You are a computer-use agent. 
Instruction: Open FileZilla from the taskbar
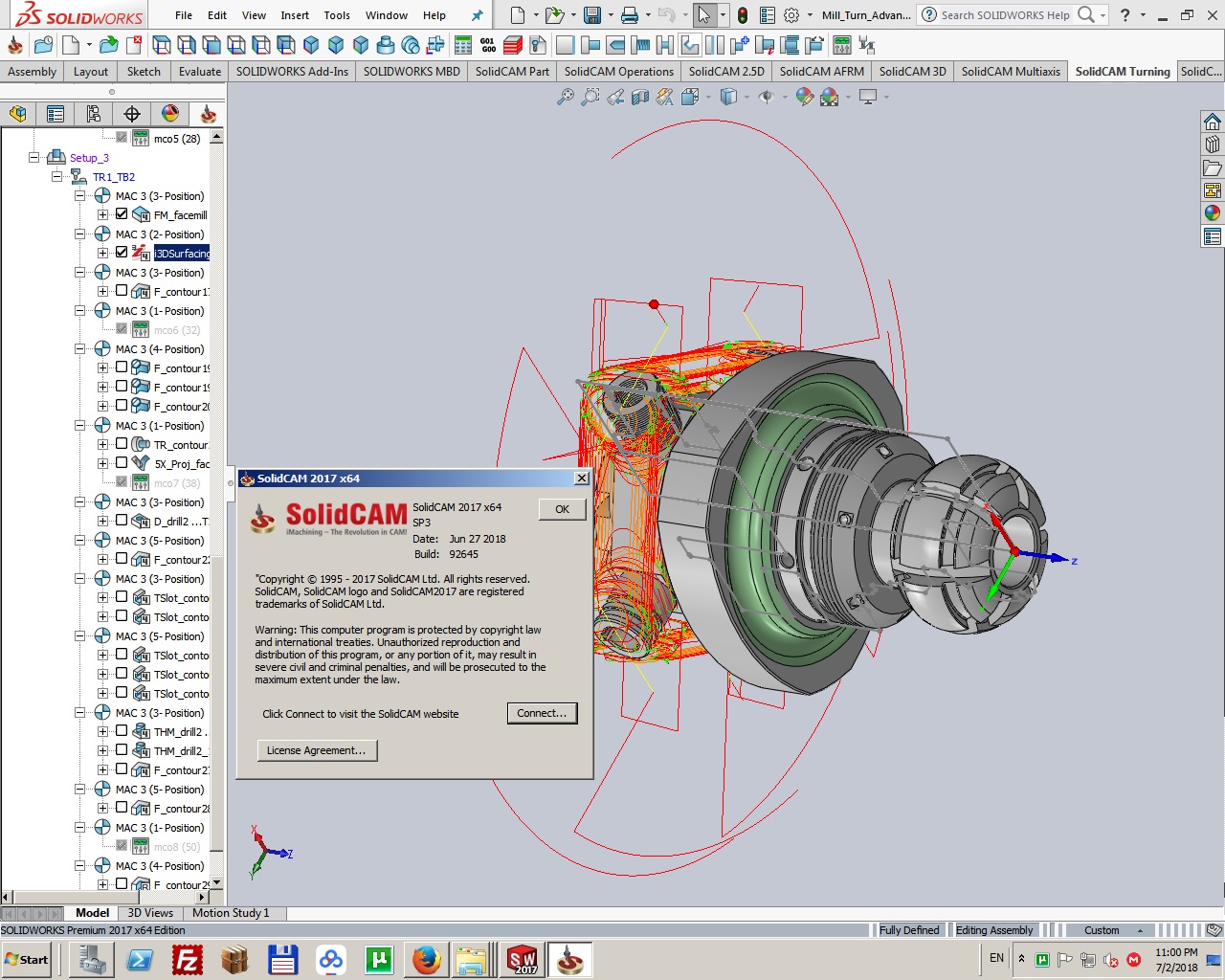pyautogui.click(x=188, y=959)
